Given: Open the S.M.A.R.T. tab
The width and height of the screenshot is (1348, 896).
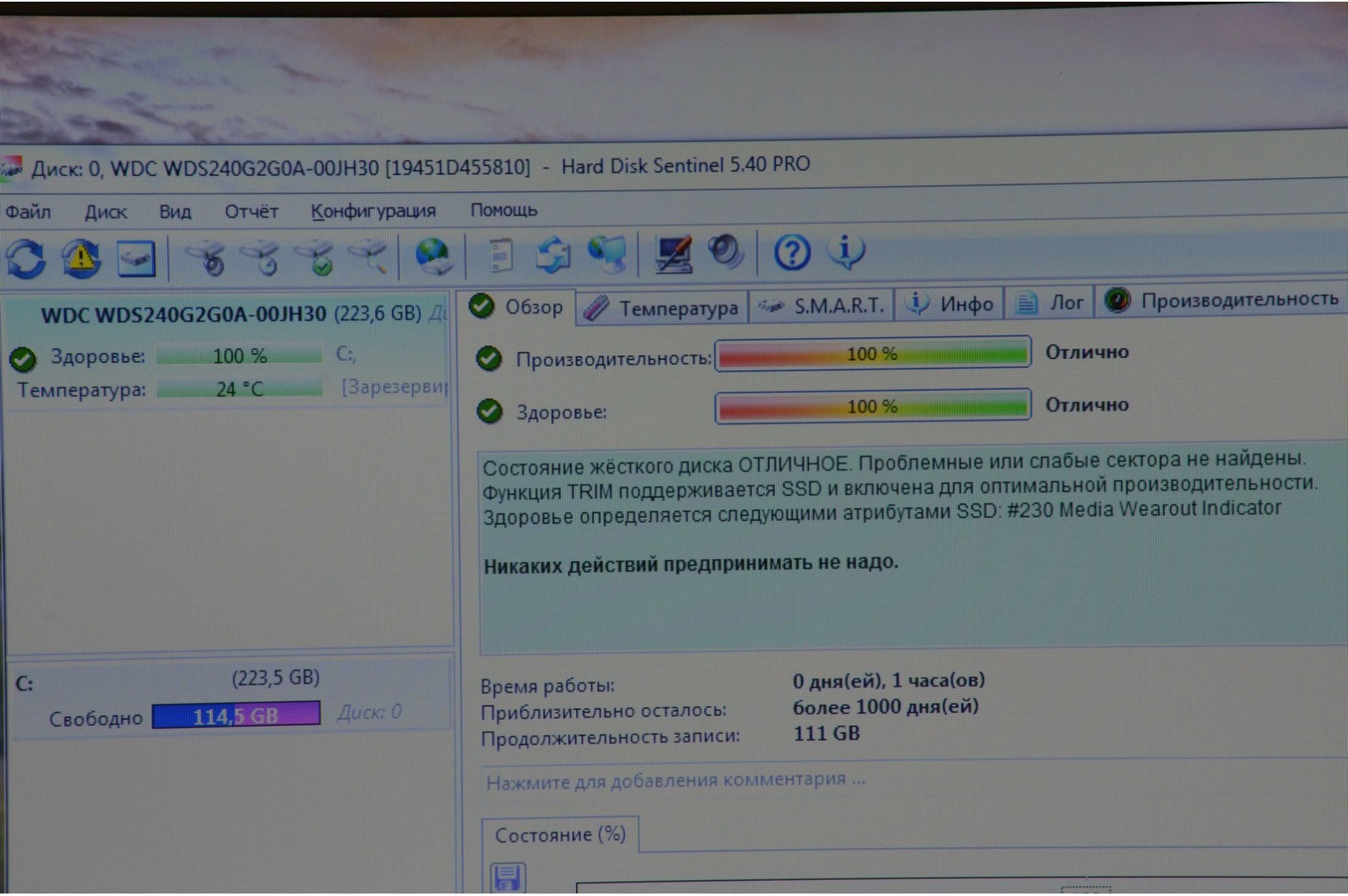Looking at the screenshot, I should (x=821, y=306).
